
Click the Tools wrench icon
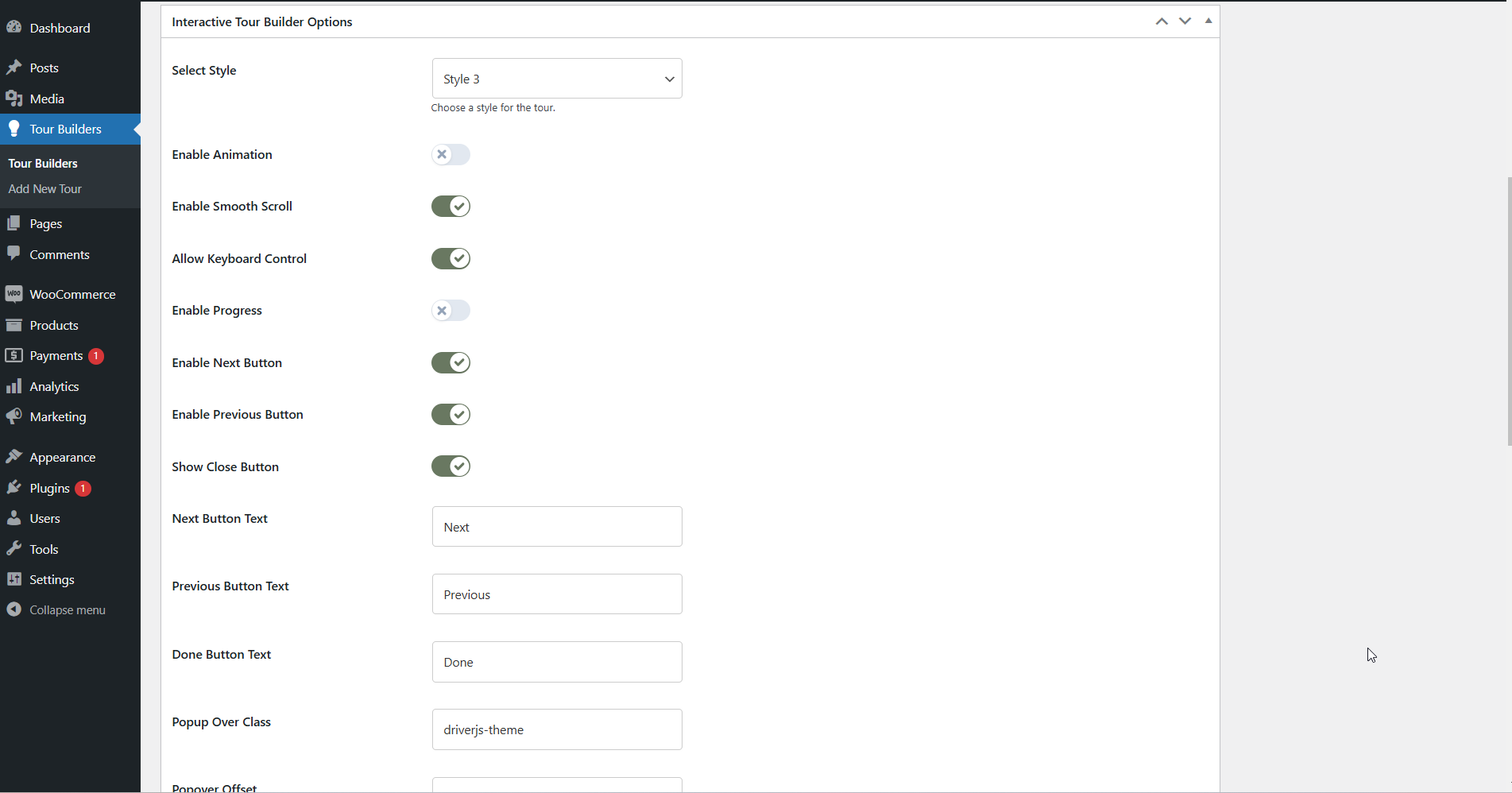[x=15, y=549]
